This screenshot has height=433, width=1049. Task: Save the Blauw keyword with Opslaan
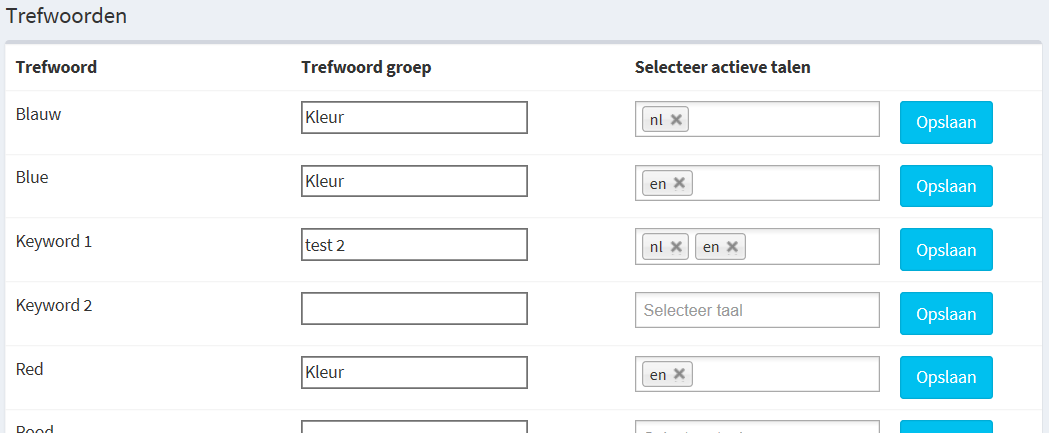(946, 122)
